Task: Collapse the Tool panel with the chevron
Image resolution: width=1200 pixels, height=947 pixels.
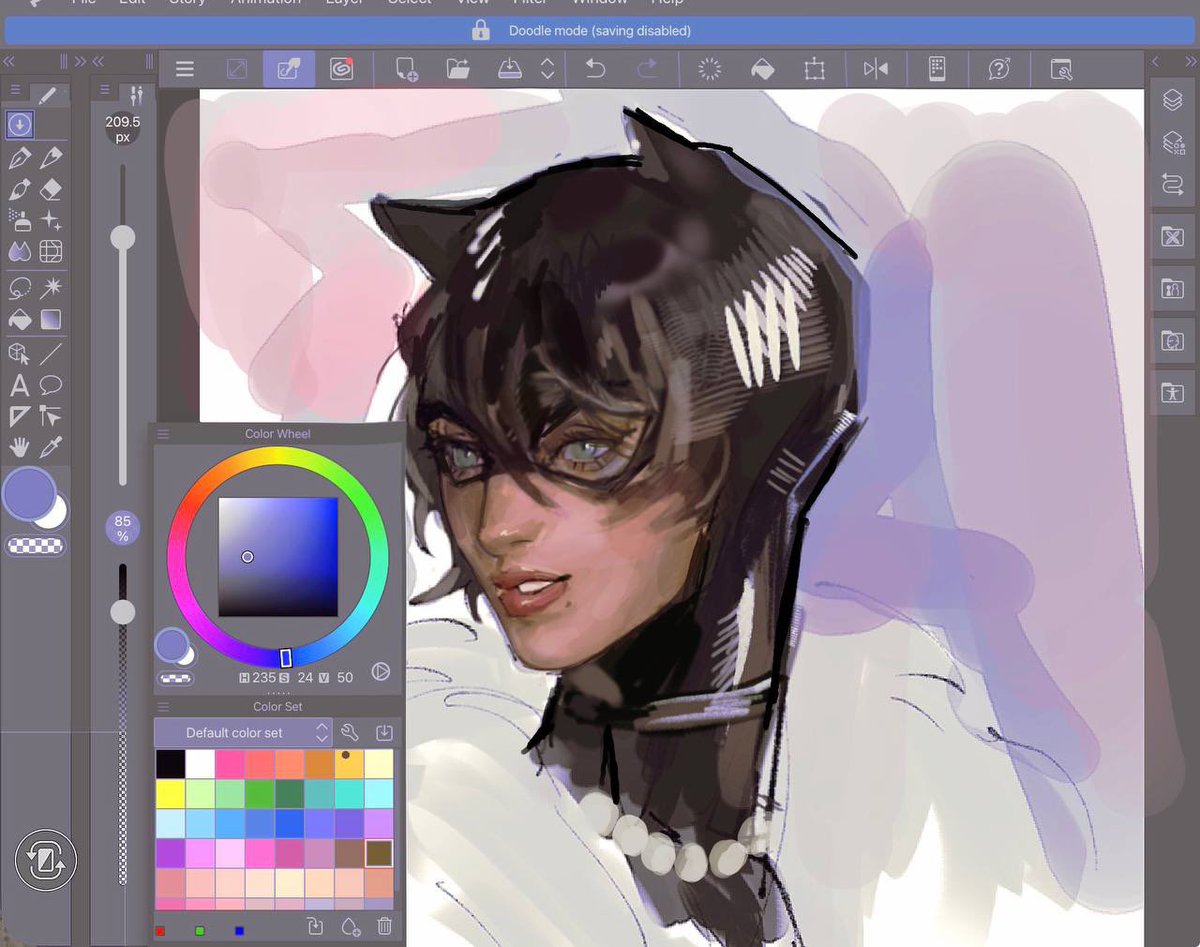Action: [x=8, y=61]
